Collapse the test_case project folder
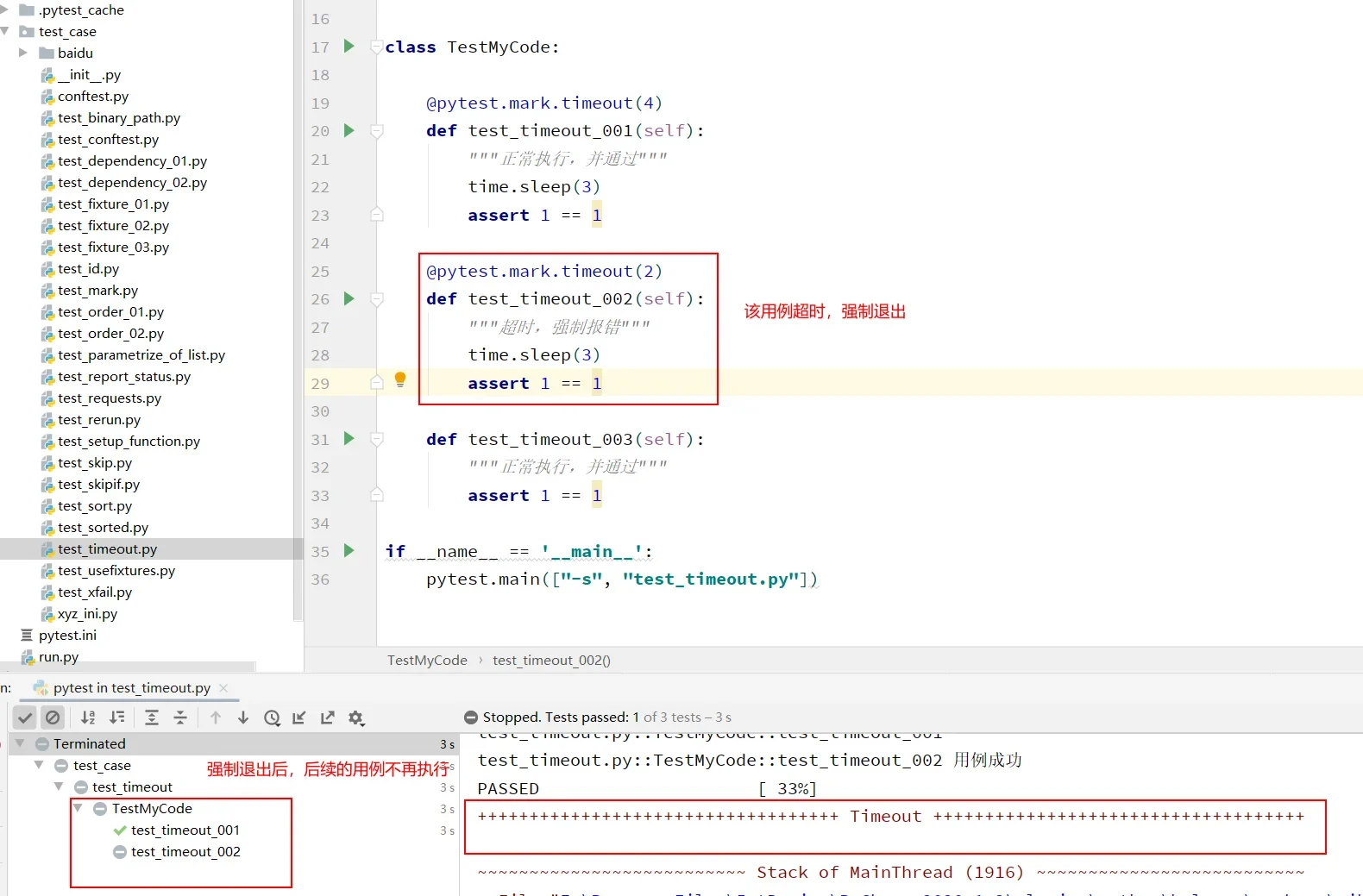 point(6,31)
